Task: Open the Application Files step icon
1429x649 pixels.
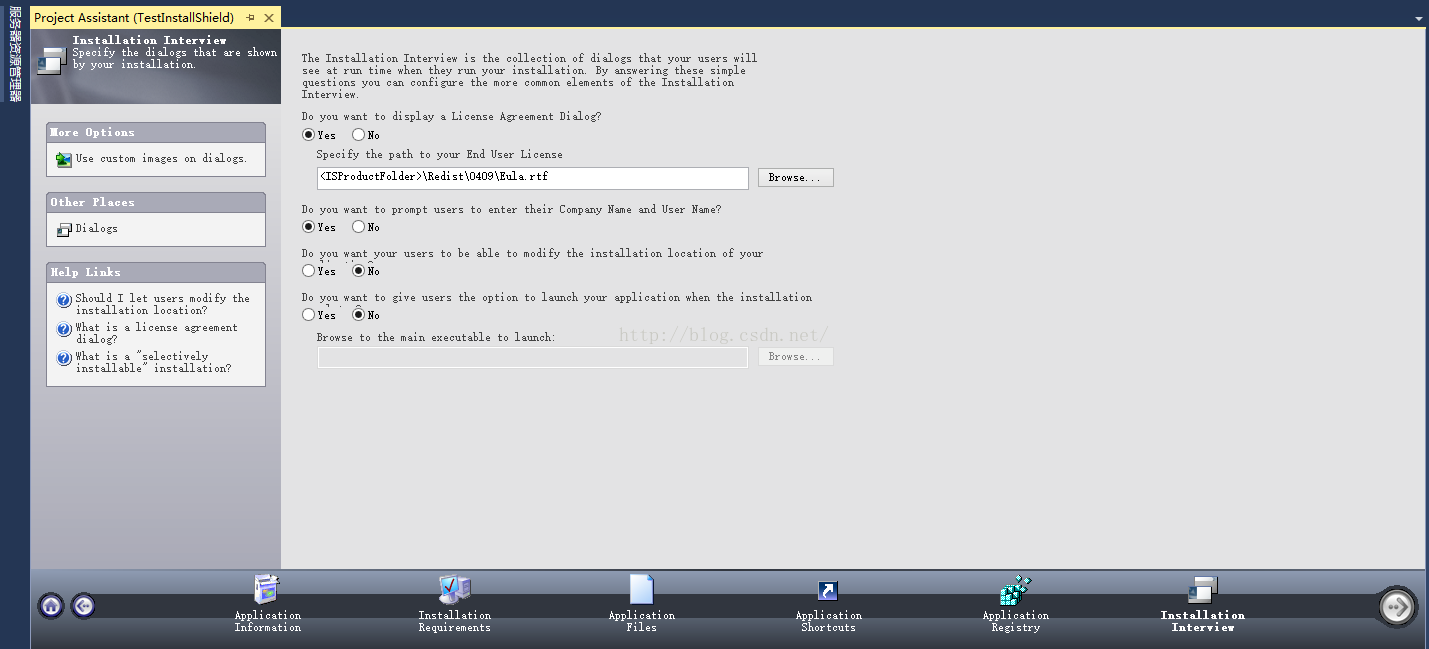Action: (x=641, y=589)
